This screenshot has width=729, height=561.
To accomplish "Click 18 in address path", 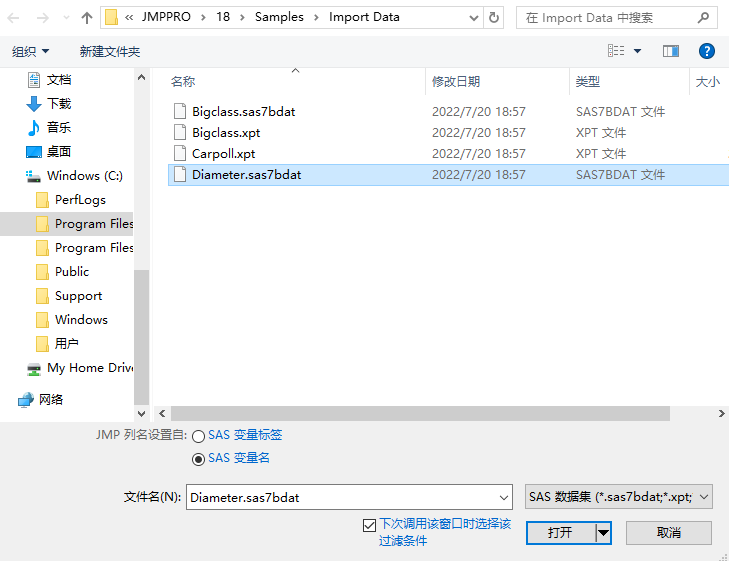I will [x=223, y=17].
